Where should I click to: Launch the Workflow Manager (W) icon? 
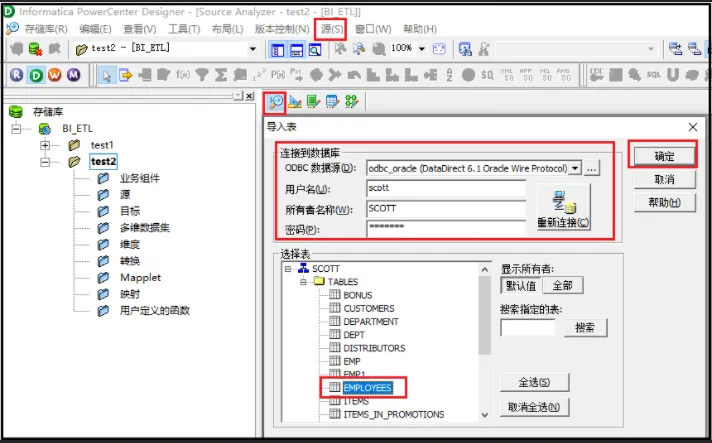(x=54, y=75)
